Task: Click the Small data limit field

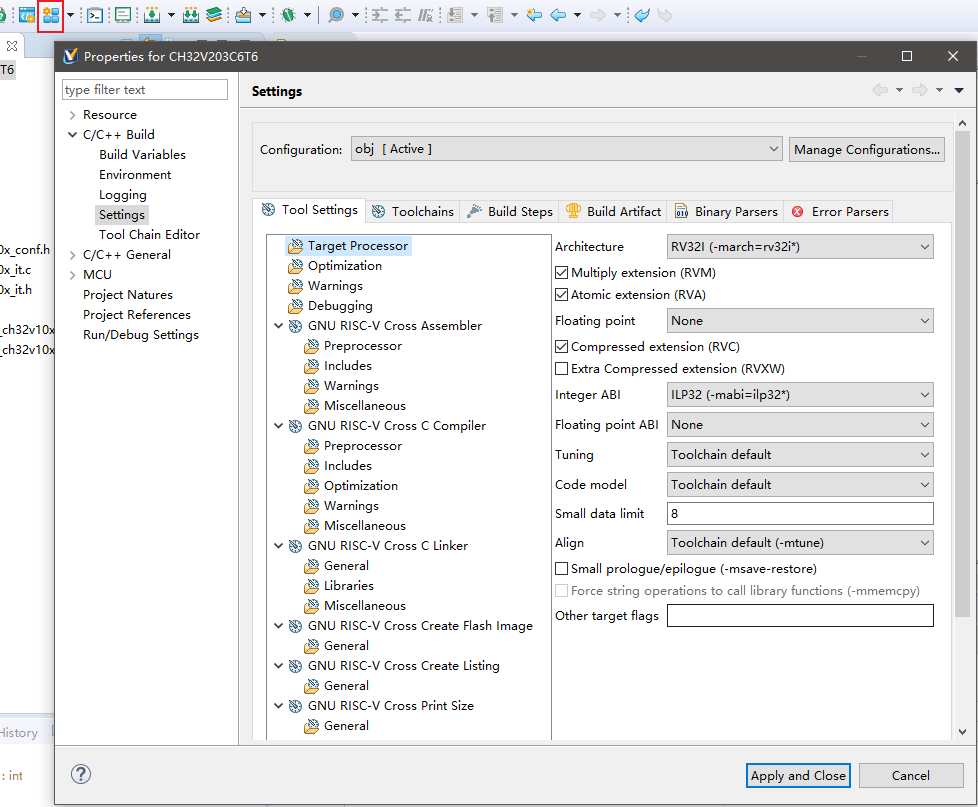Action: tap(800, 514)
